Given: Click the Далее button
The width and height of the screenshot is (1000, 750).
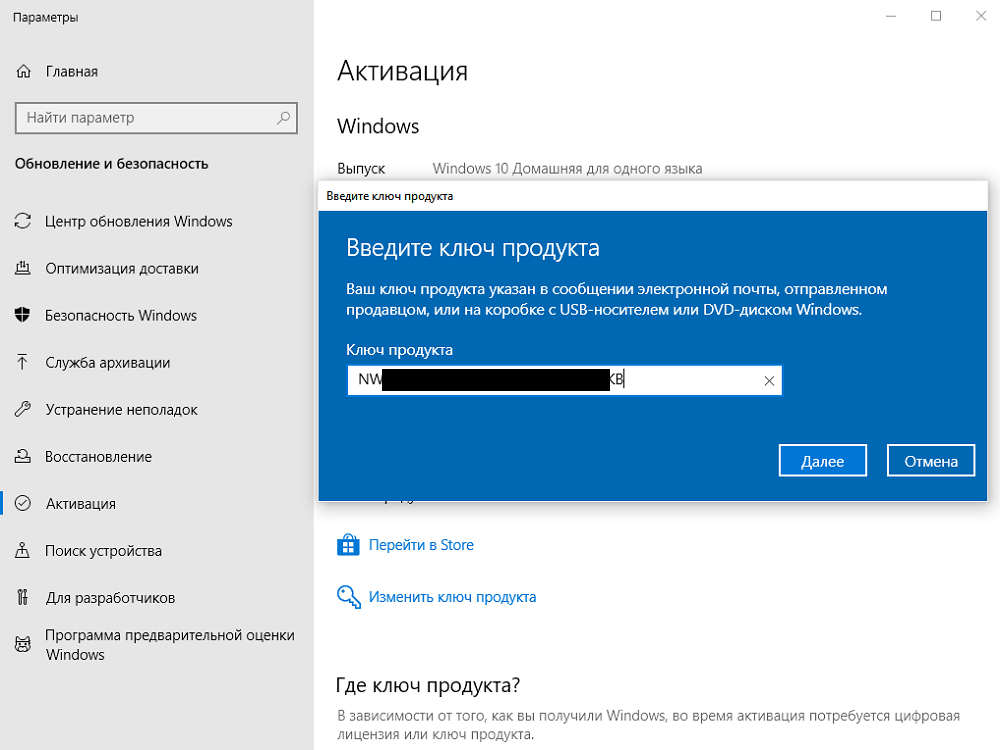Looking at the screenshot, I should click(x=823, y=460).
